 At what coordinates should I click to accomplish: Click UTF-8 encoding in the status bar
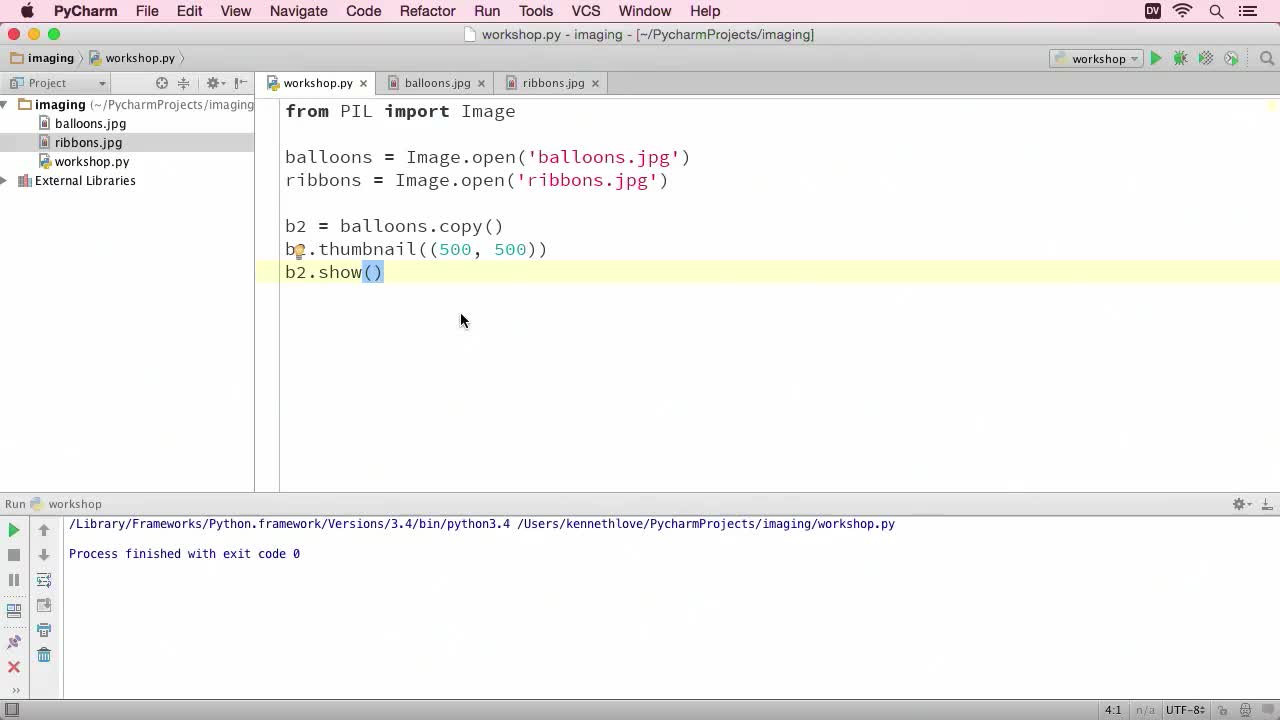pos(1186,710)
